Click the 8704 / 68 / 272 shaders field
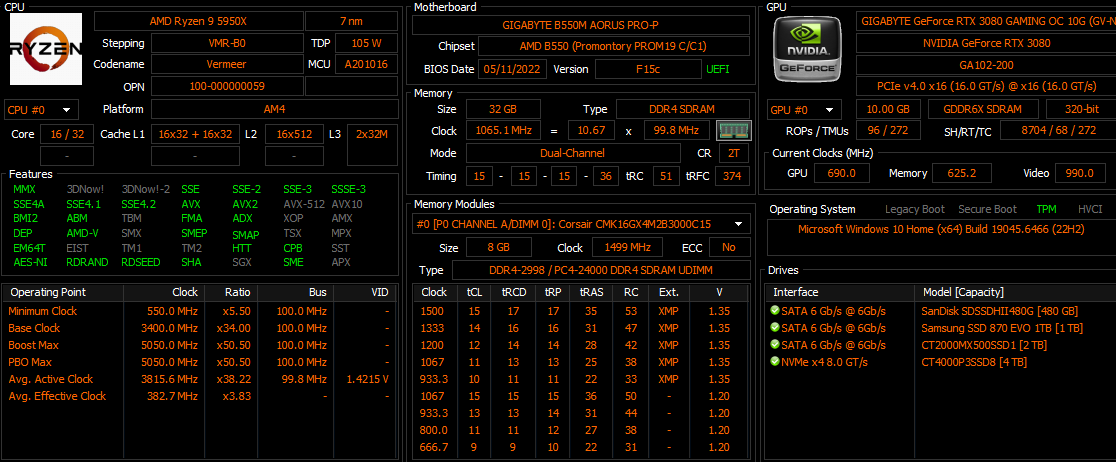 (x=1058, y=130)
